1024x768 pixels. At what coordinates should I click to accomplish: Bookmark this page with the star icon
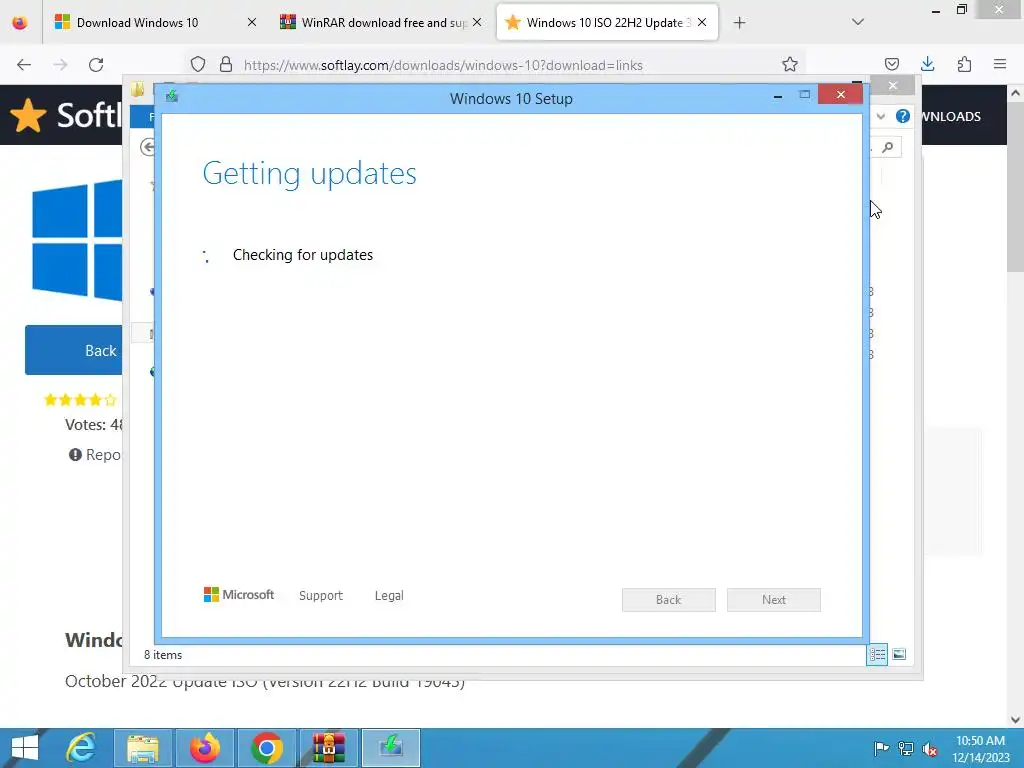tap(790, 65)
